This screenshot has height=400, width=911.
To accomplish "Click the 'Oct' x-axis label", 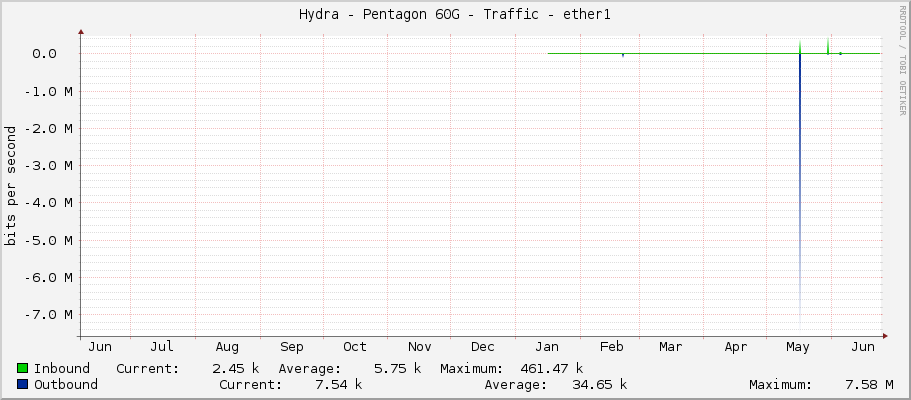I will 355,347.
